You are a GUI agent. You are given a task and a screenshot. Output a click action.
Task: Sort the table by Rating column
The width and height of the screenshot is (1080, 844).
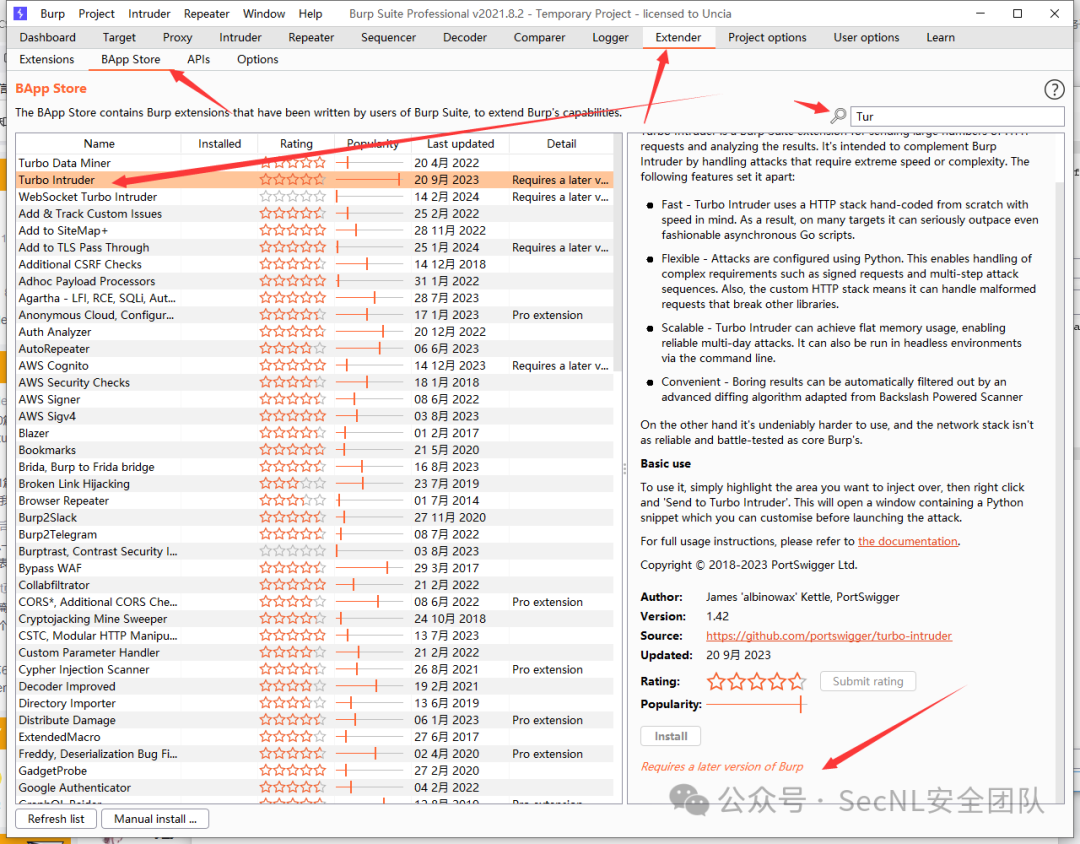[296, 143]
